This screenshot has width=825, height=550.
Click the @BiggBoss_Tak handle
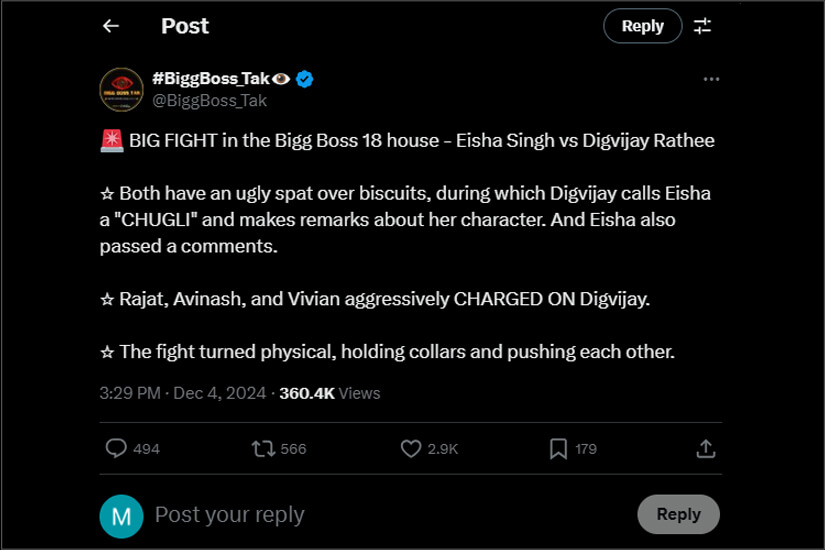click(x=209, y=100)
